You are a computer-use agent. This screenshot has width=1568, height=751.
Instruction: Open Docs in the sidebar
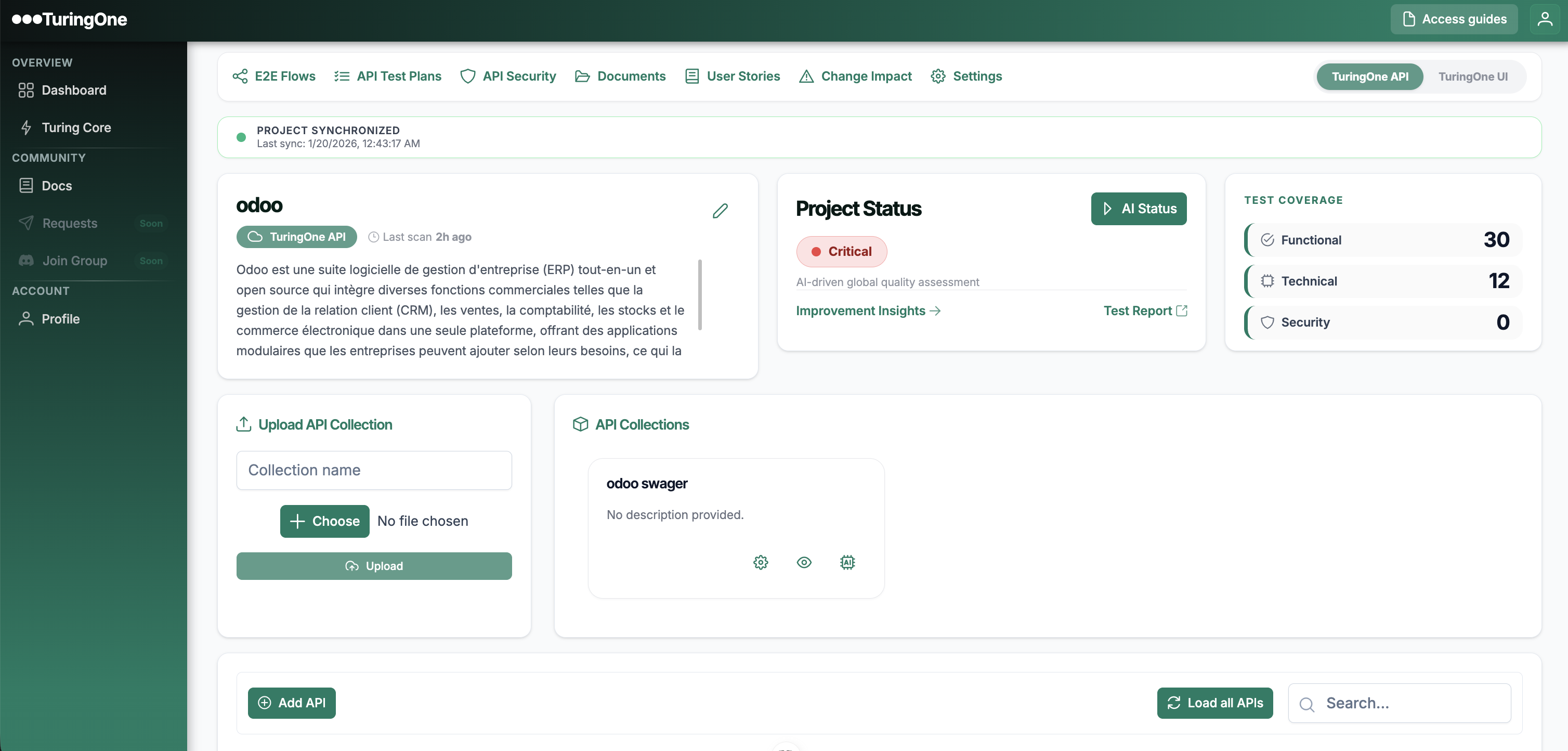[57, 186]
